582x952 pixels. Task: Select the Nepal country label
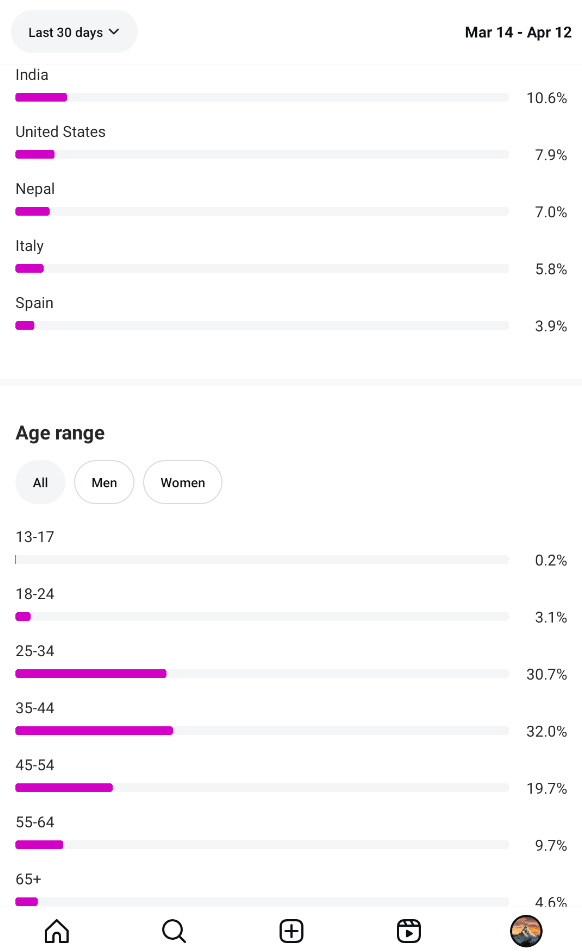pyautogui.click(x=35, y=189)
